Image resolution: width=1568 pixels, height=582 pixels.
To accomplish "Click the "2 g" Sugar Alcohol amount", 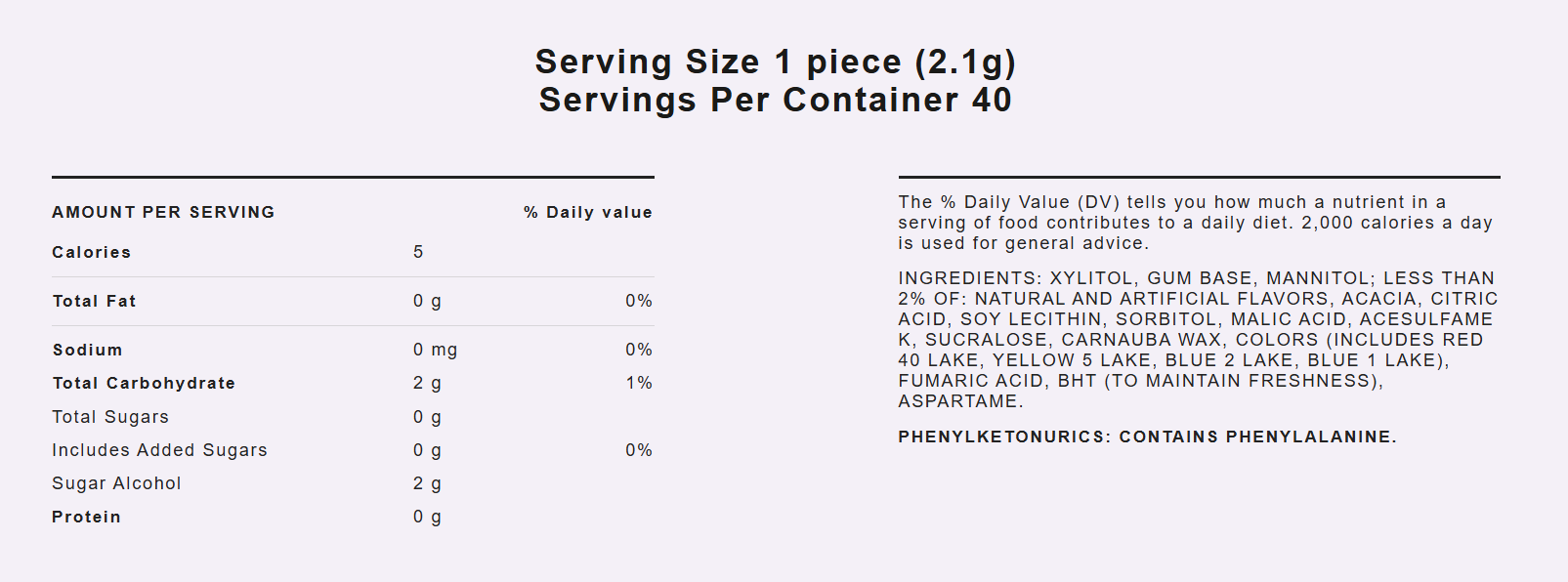I will (x=427, y=484).
